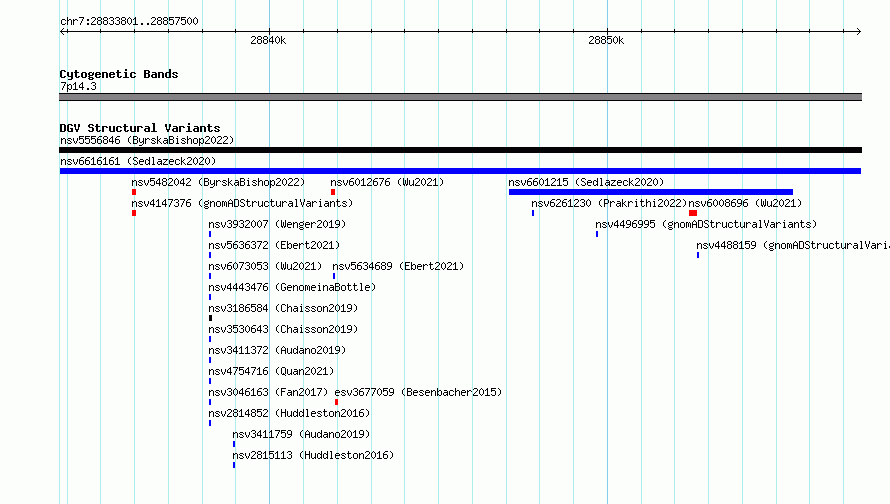Open nsv3530643 (Chaisson2019) label
Image resolution: width=890 pixels, height=504 pixels.
coord(283,329)
